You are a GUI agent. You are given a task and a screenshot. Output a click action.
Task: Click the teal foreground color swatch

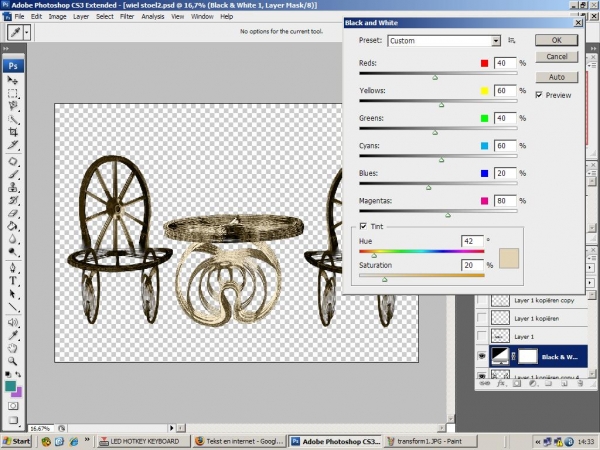(10, 386)
